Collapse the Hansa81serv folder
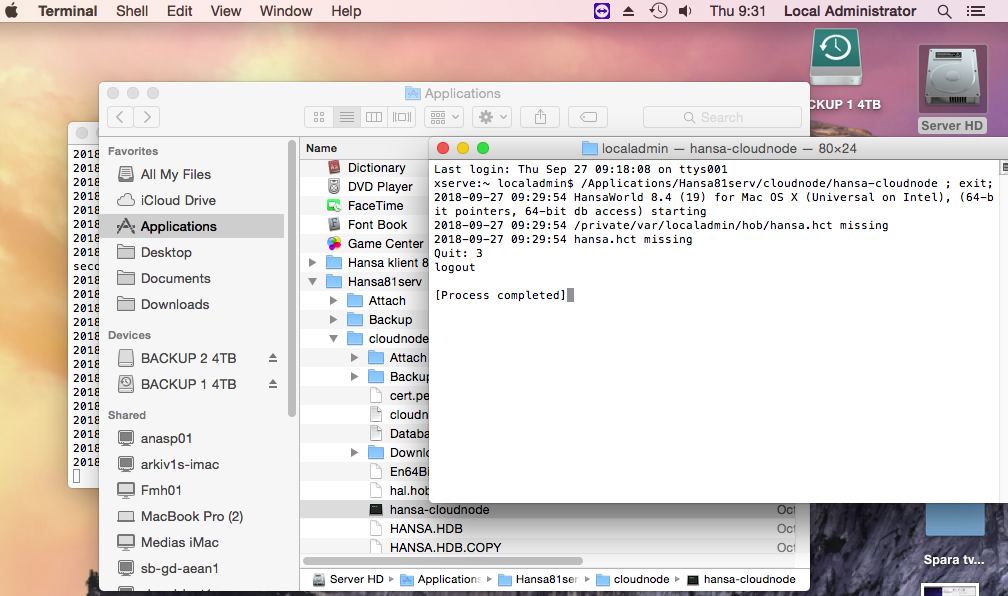Viewport: 1008px width, 596px height. point(312,282)
